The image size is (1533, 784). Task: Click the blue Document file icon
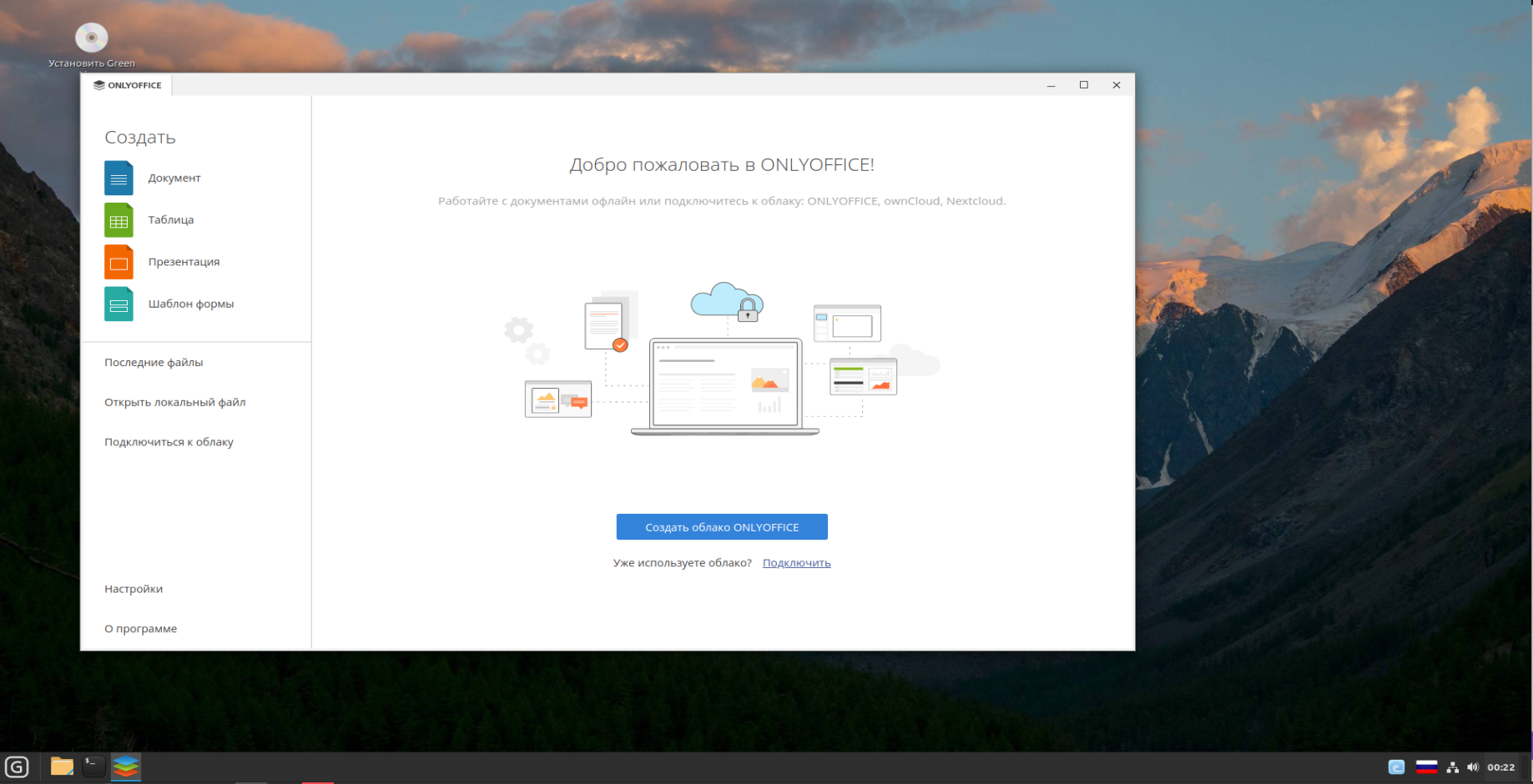click(x=119, y=178)
